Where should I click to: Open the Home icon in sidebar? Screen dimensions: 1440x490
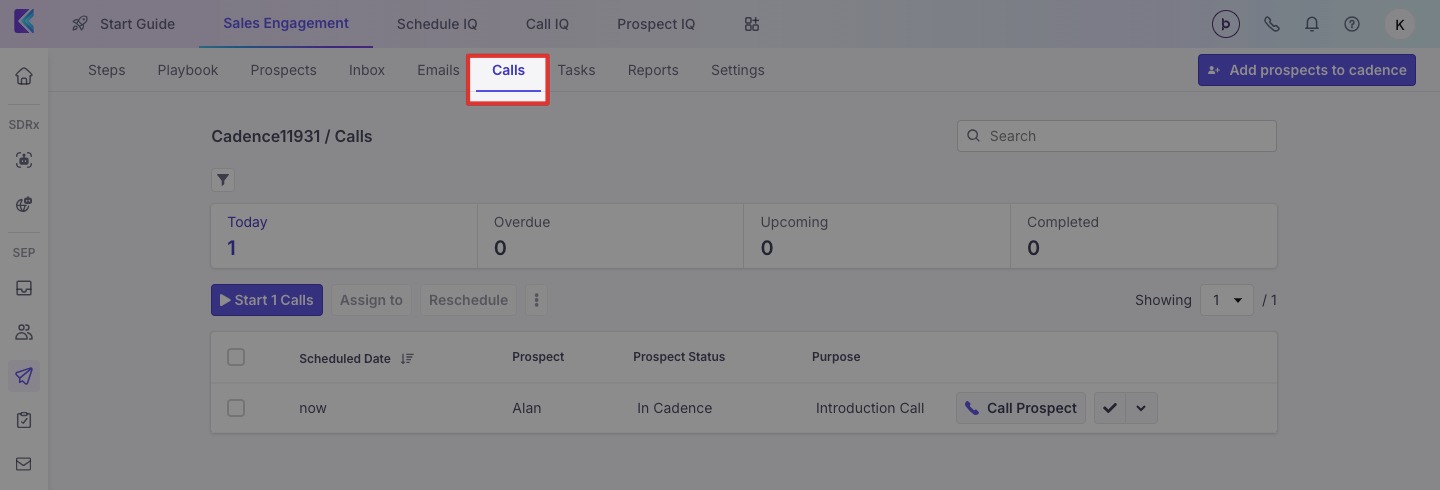[24, 76]
